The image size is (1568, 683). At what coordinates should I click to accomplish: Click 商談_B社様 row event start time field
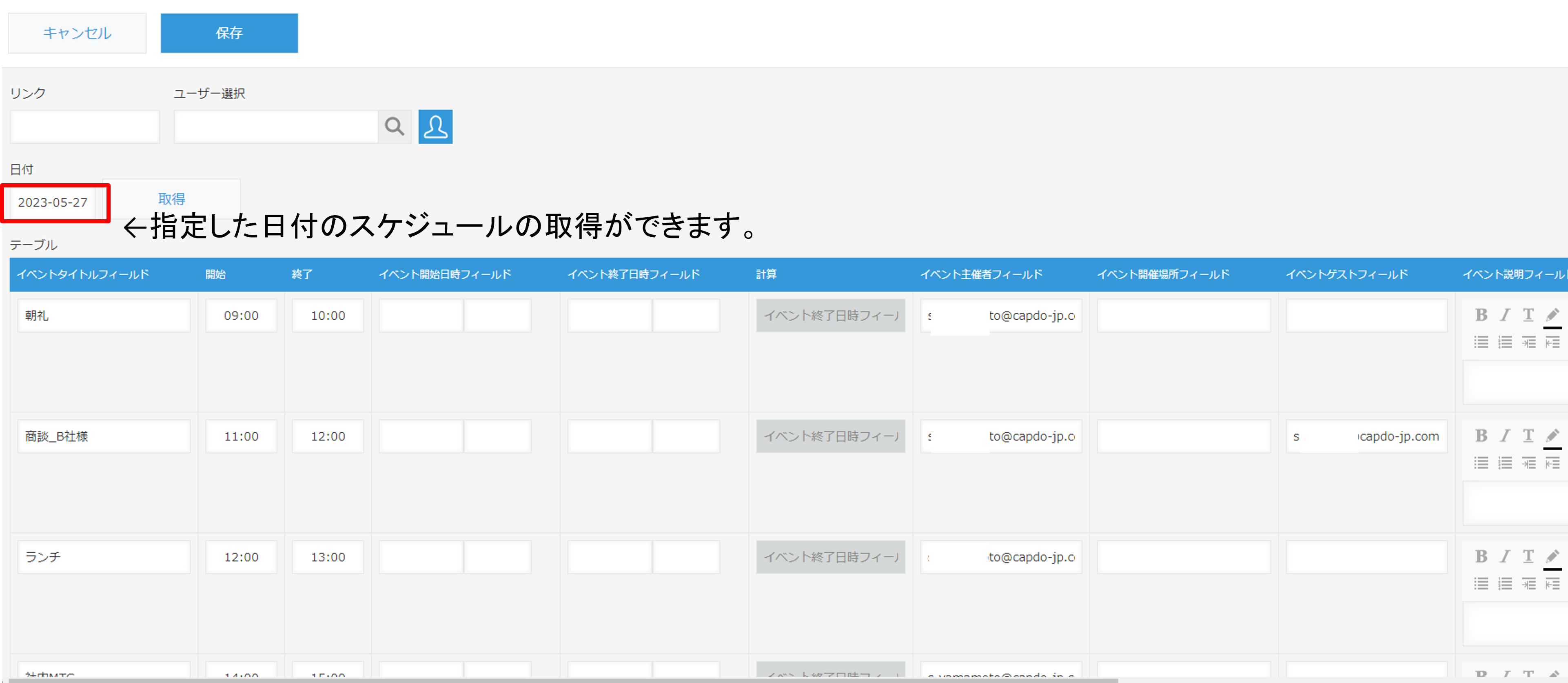coord(497,436)
